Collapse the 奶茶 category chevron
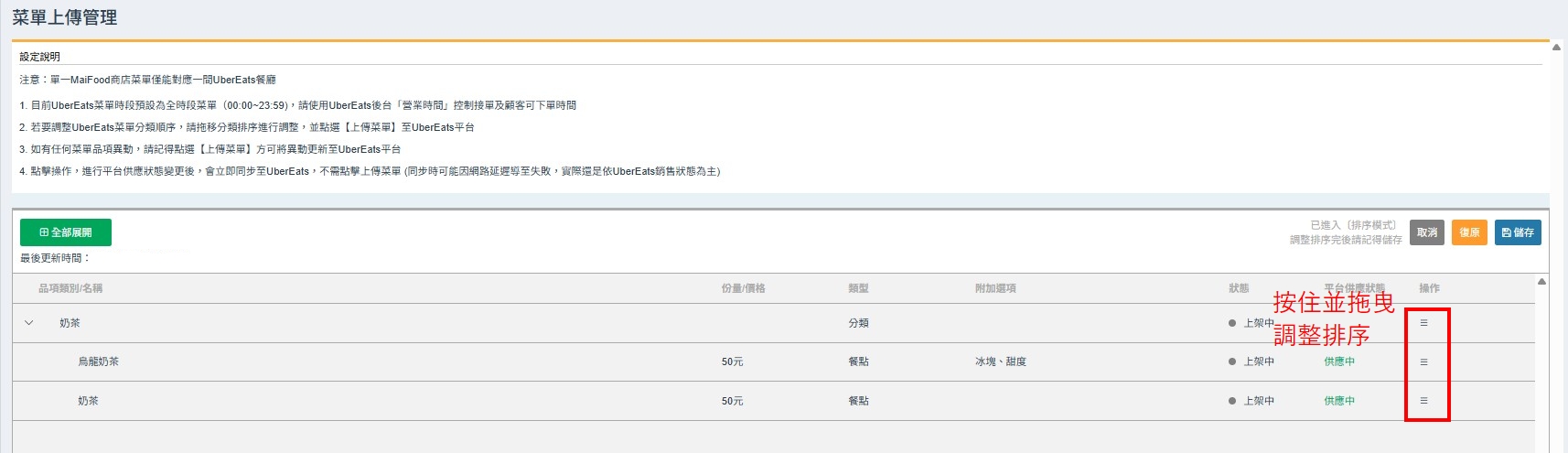Image resolution: width=1568 pixels, height=453 pixels. [29, 323]
